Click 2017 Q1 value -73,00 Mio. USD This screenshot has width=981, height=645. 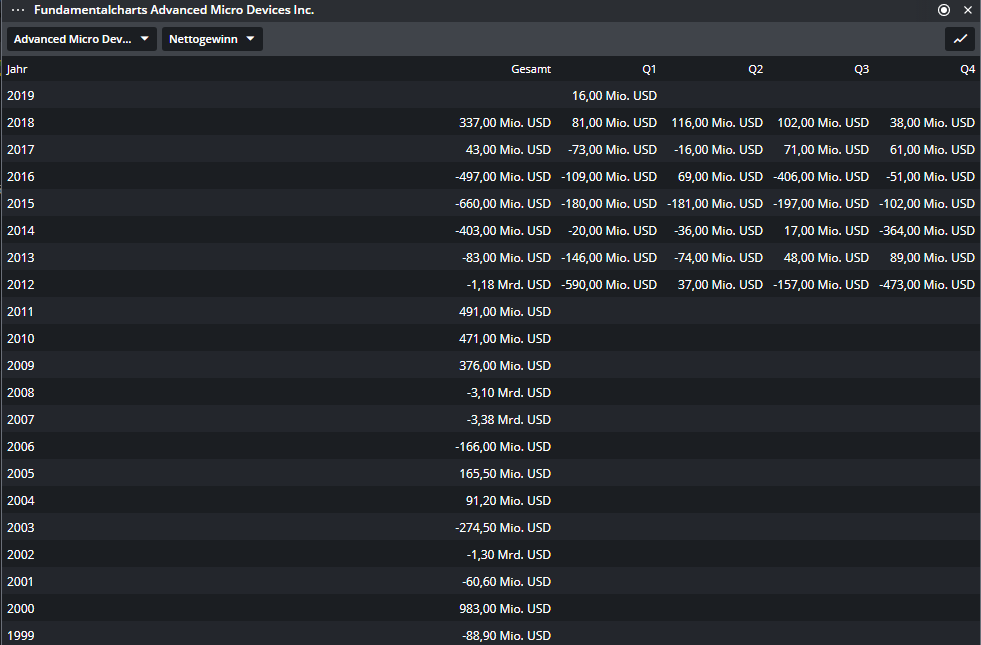click(x=612, y=150)
